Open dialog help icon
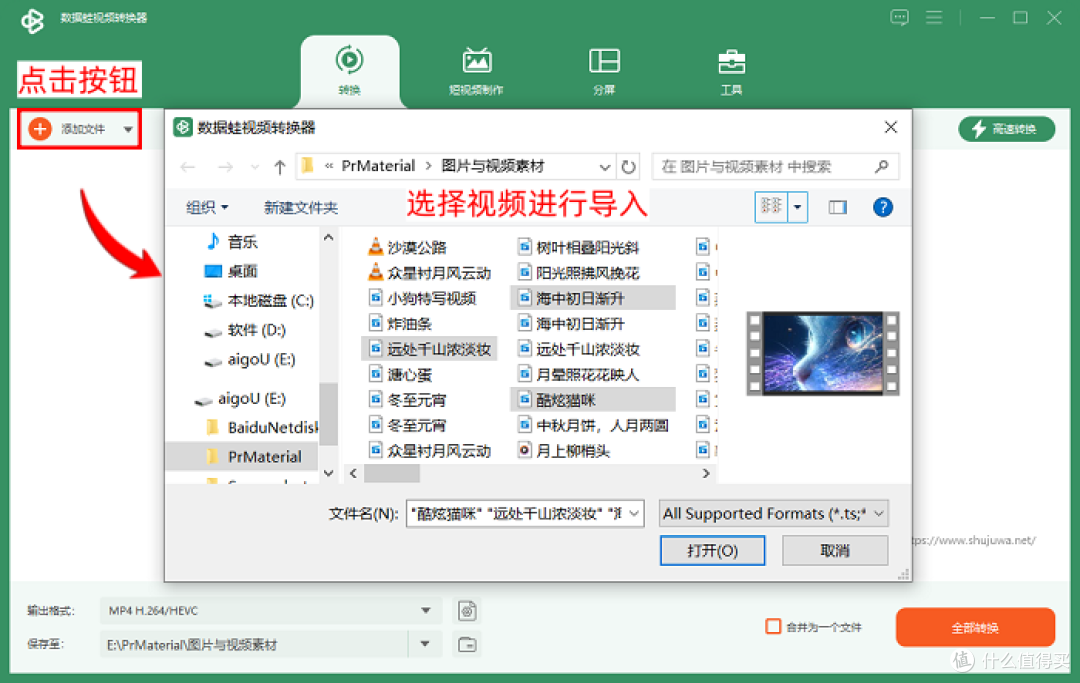Image resolution: width=1080 pixels, height=683 pixels. pyautogui.click(x=882, y=207)
